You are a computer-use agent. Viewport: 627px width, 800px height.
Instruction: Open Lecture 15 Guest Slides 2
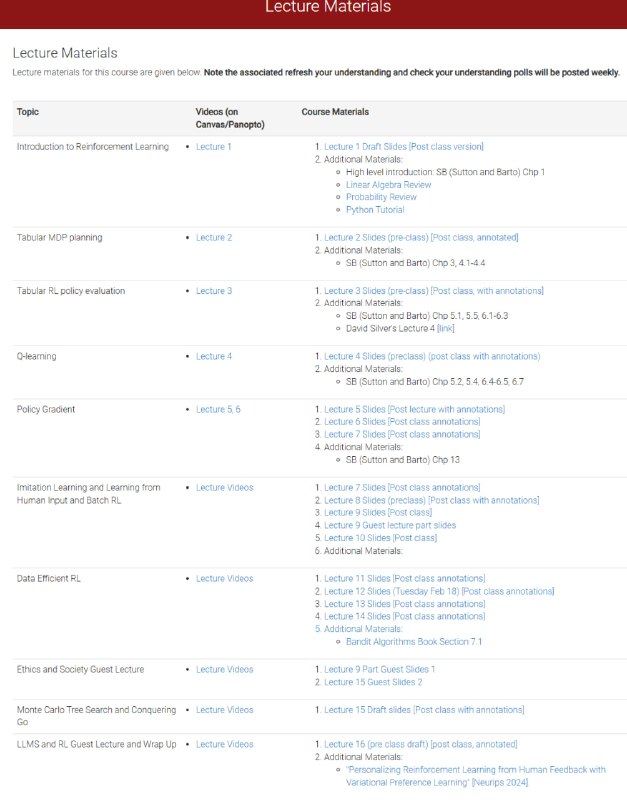[373, 682]
